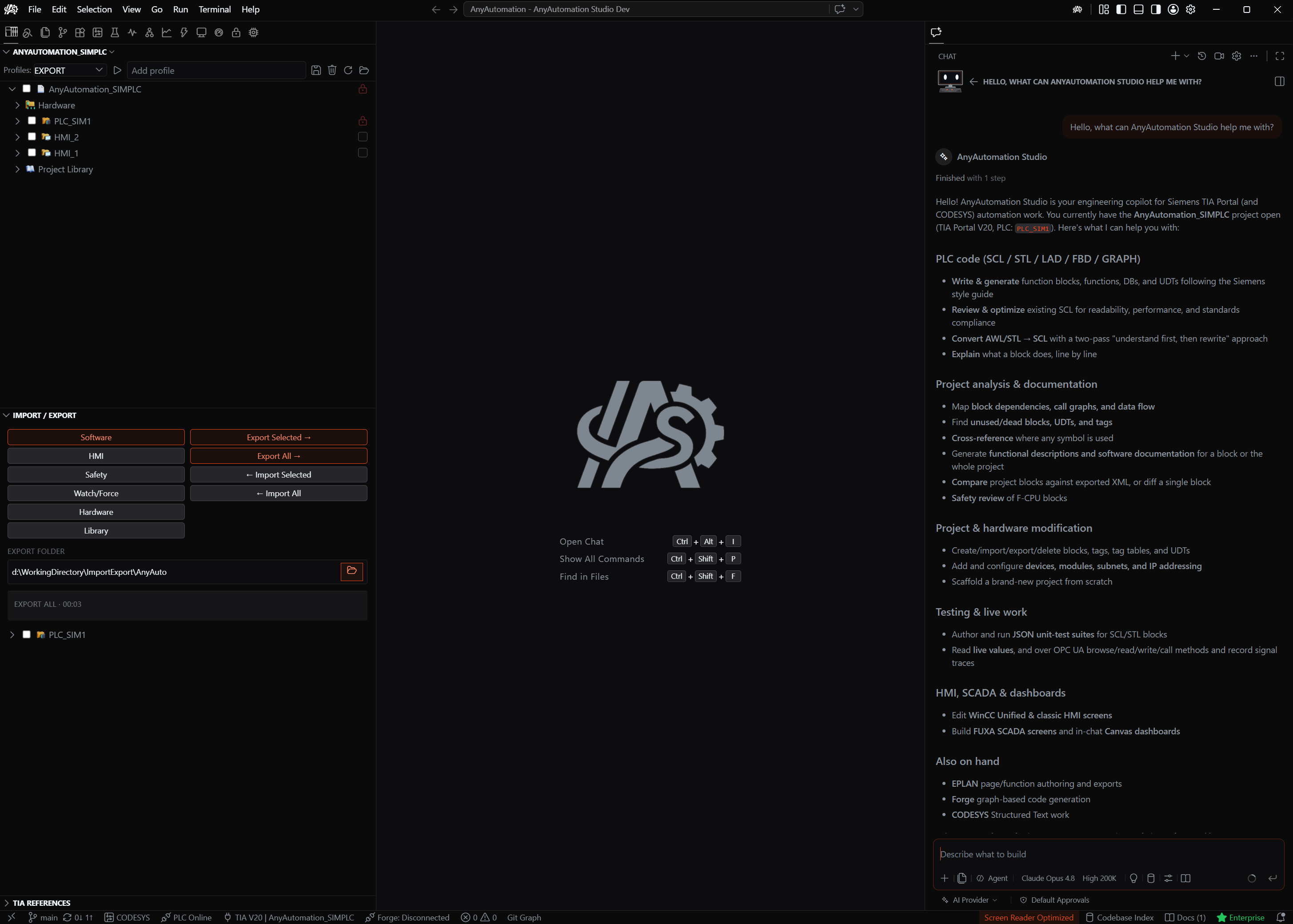Screen dimensions: 1293x924
Task: Delete the profile with the trash icon
Action: tap(332, 70)
